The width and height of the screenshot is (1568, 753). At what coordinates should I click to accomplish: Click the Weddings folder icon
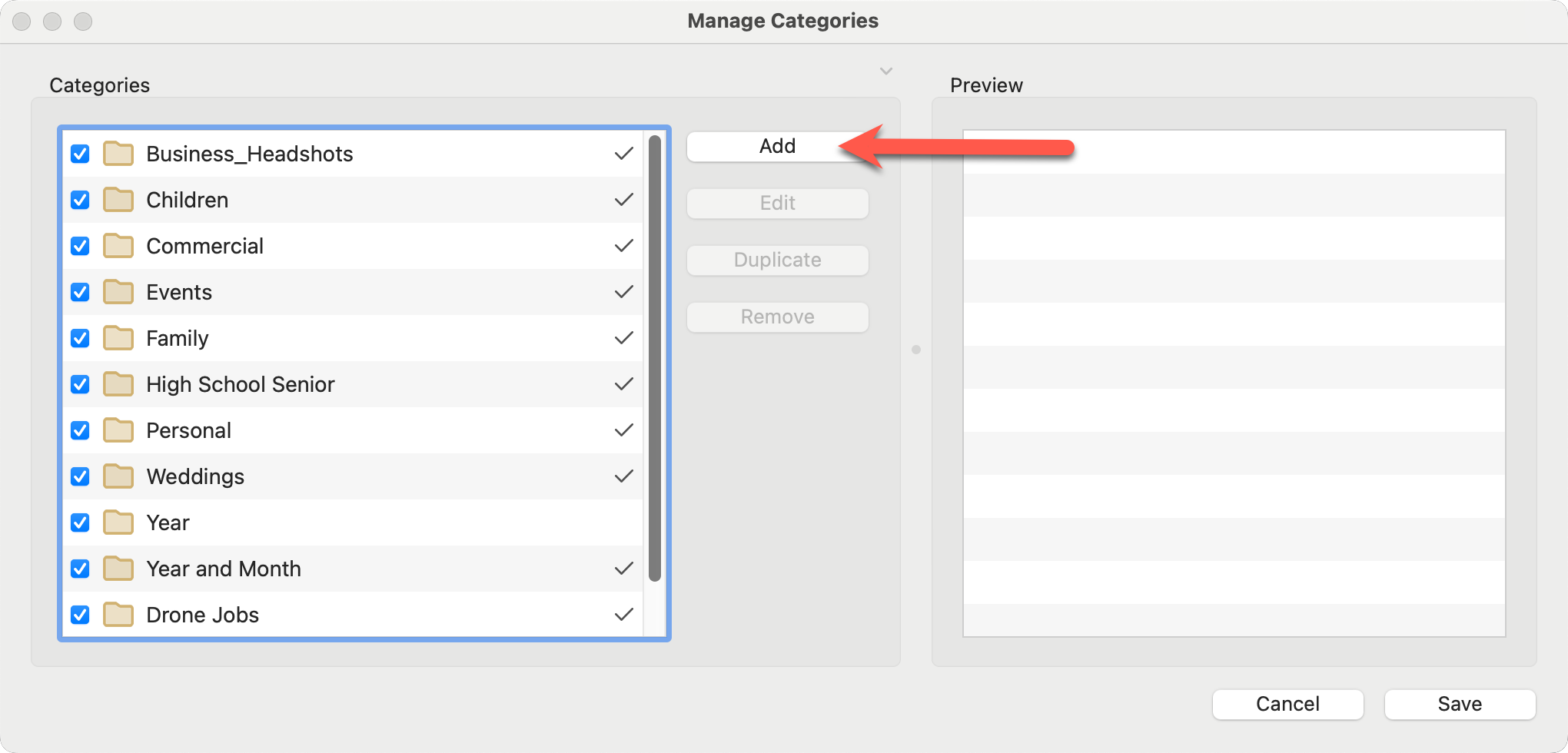point(118,476)
